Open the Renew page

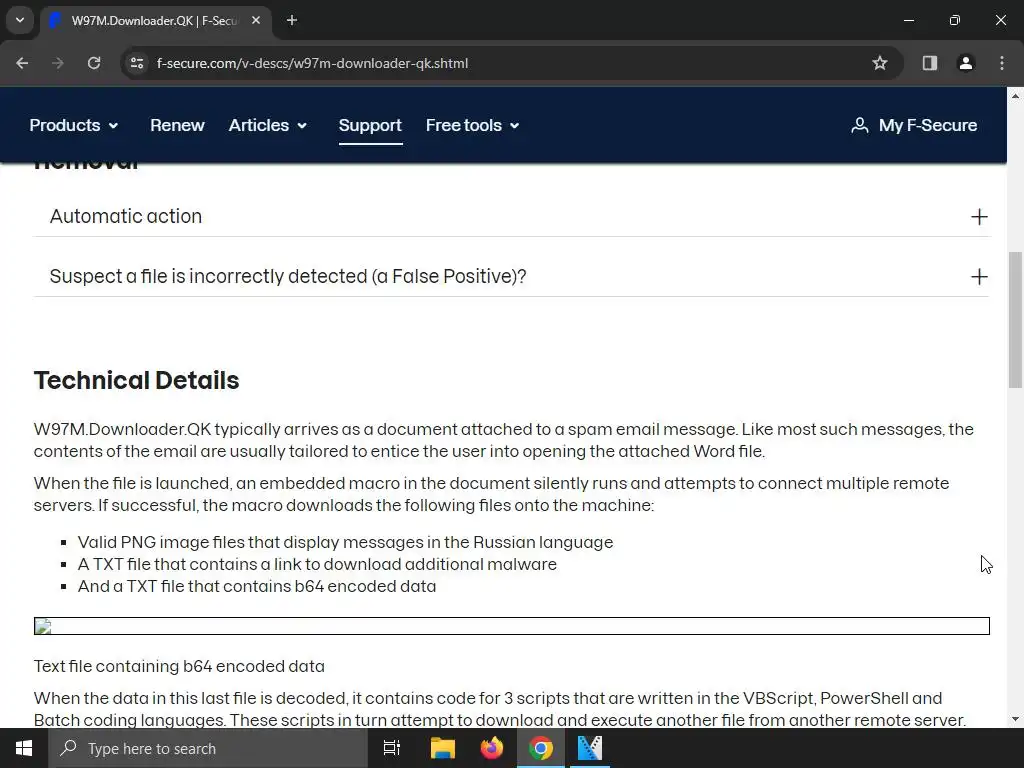177,125
